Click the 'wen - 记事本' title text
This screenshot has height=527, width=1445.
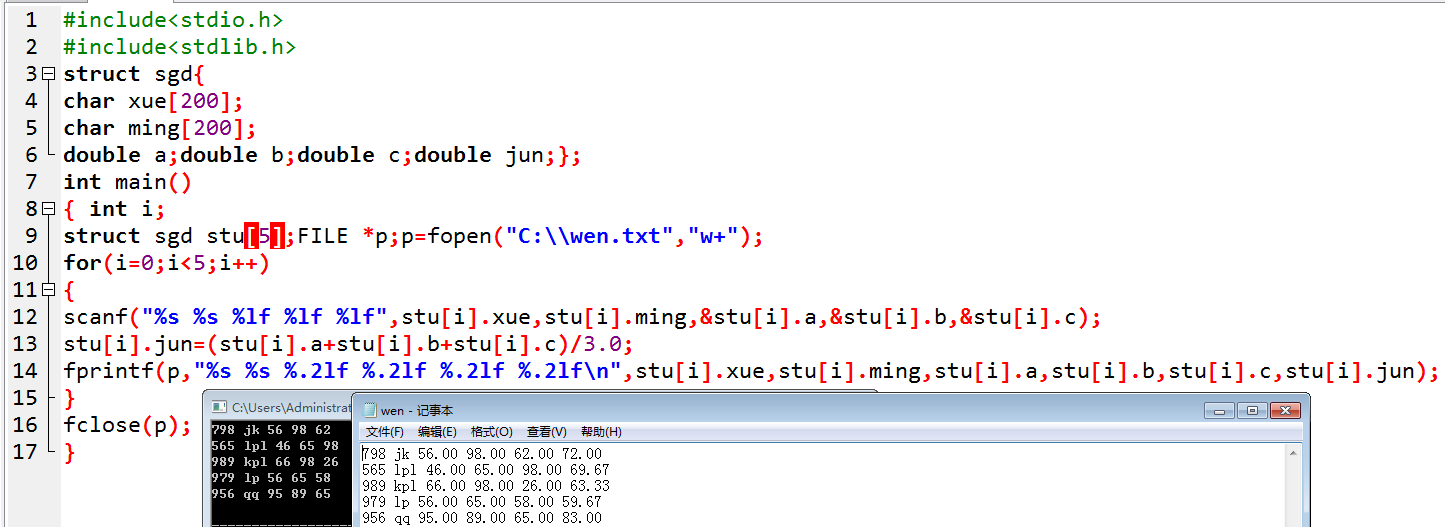pyautogui.click(x=417, y=410)
